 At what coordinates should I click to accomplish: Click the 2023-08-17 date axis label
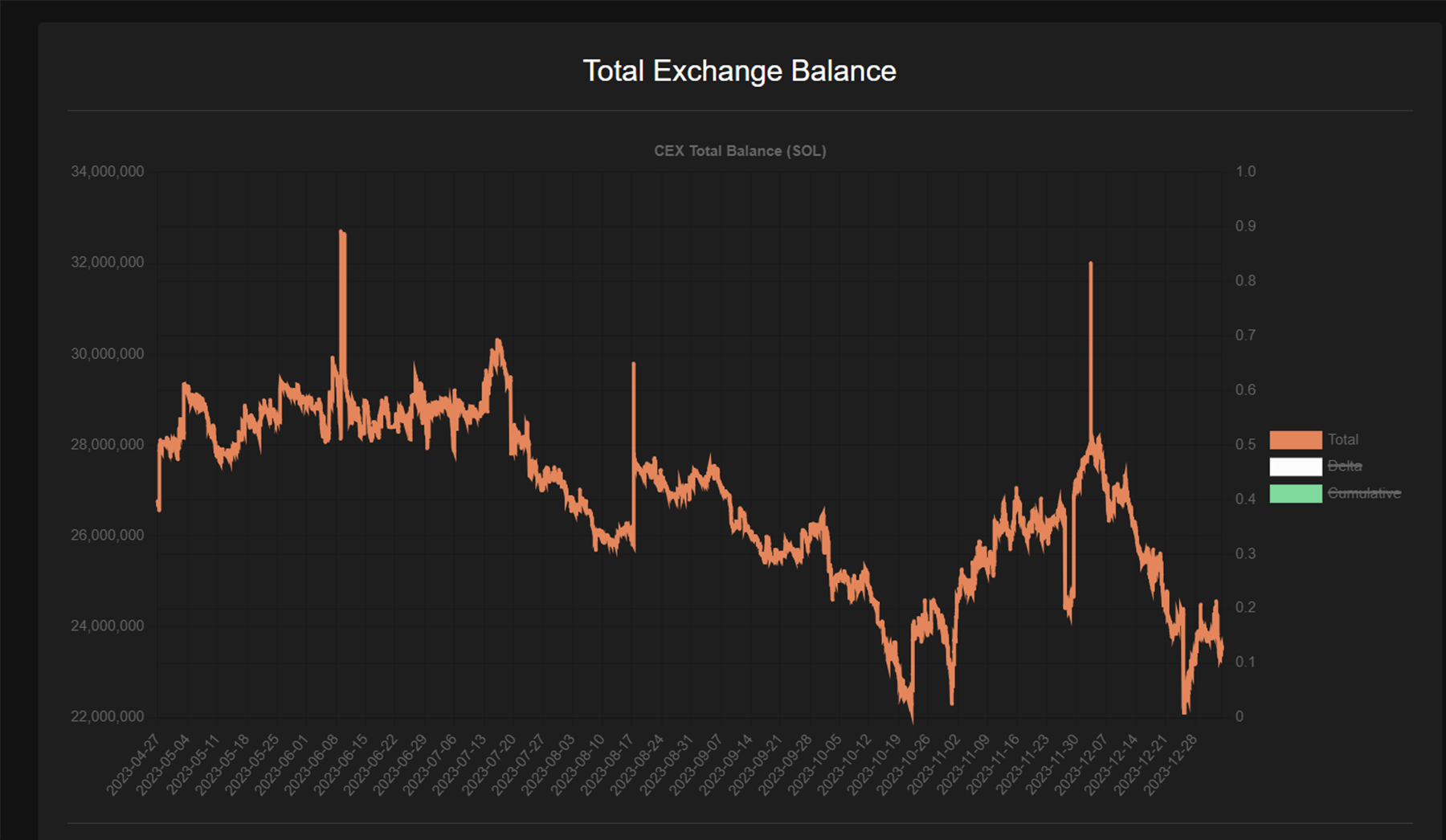(x=607, y=765)
